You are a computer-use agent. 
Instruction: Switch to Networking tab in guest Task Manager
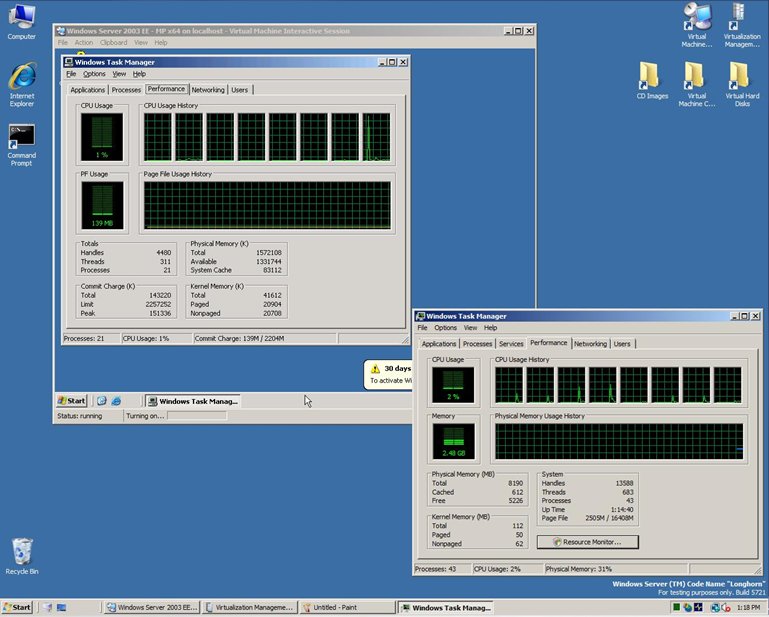coord(208,90)
